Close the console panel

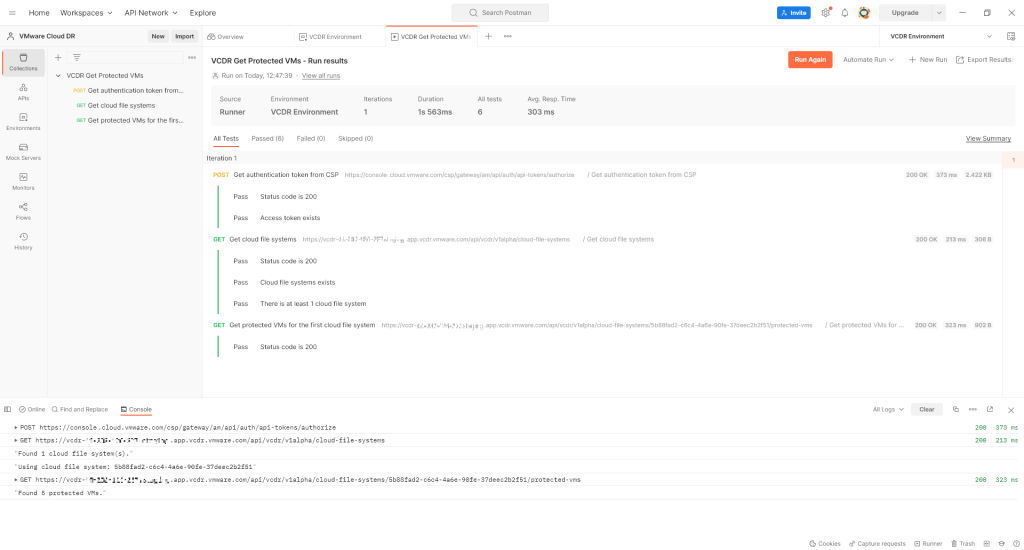coord(1011,410)
